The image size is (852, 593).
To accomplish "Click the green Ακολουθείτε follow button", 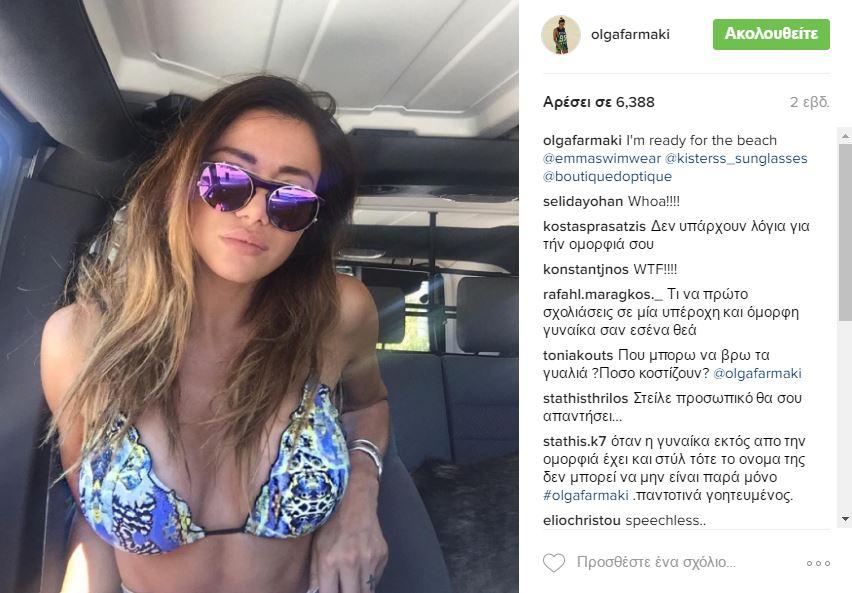I will [771, 34].
